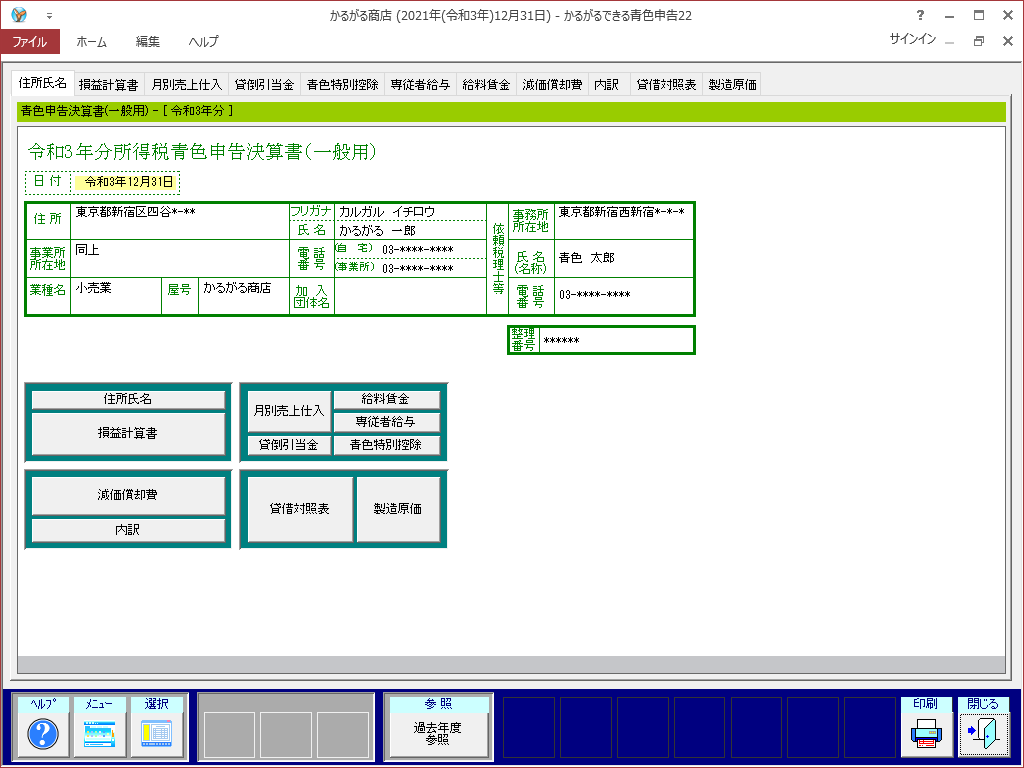Open the ヘルプ ribbon tab
This screenshot has height=768, width=1024.
pos(204,41)
